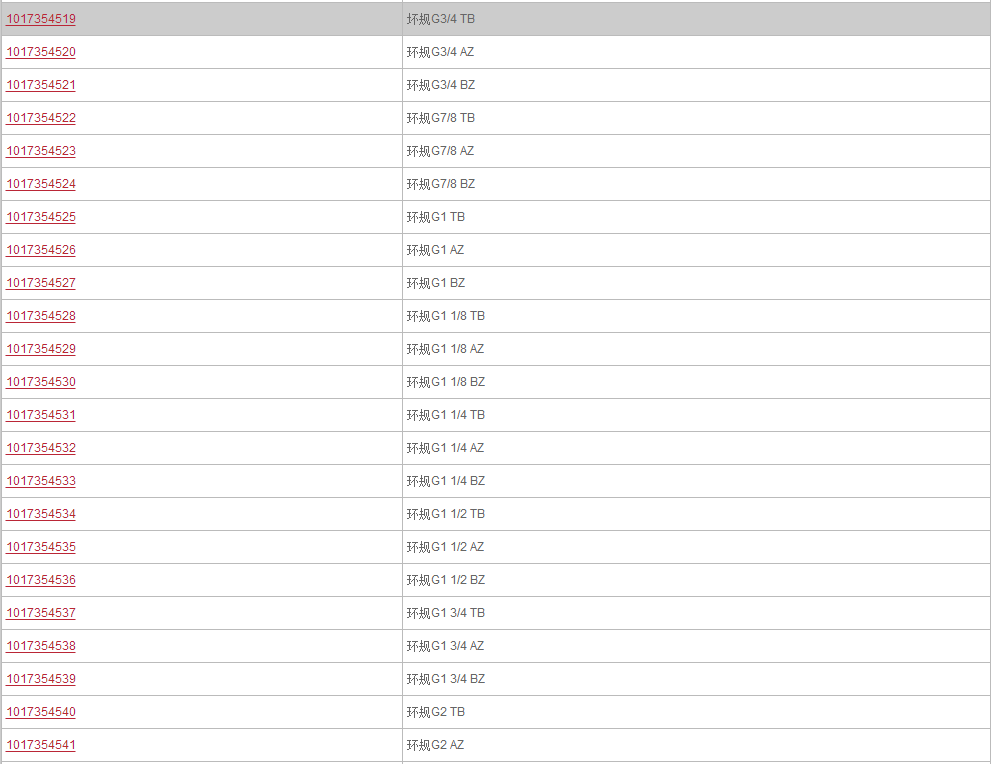Screen dimensions: 991x764
Task: Select the 1017354534 link
Action: (x=41, y=514)
